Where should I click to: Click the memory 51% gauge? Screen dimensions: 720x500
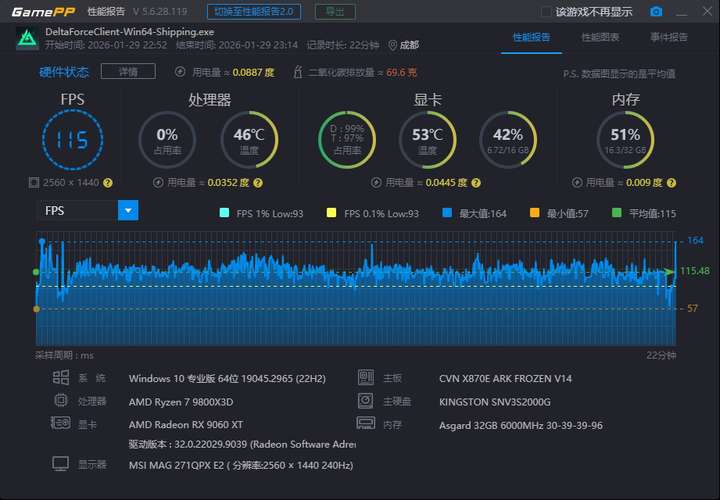(x=625, y=140)
